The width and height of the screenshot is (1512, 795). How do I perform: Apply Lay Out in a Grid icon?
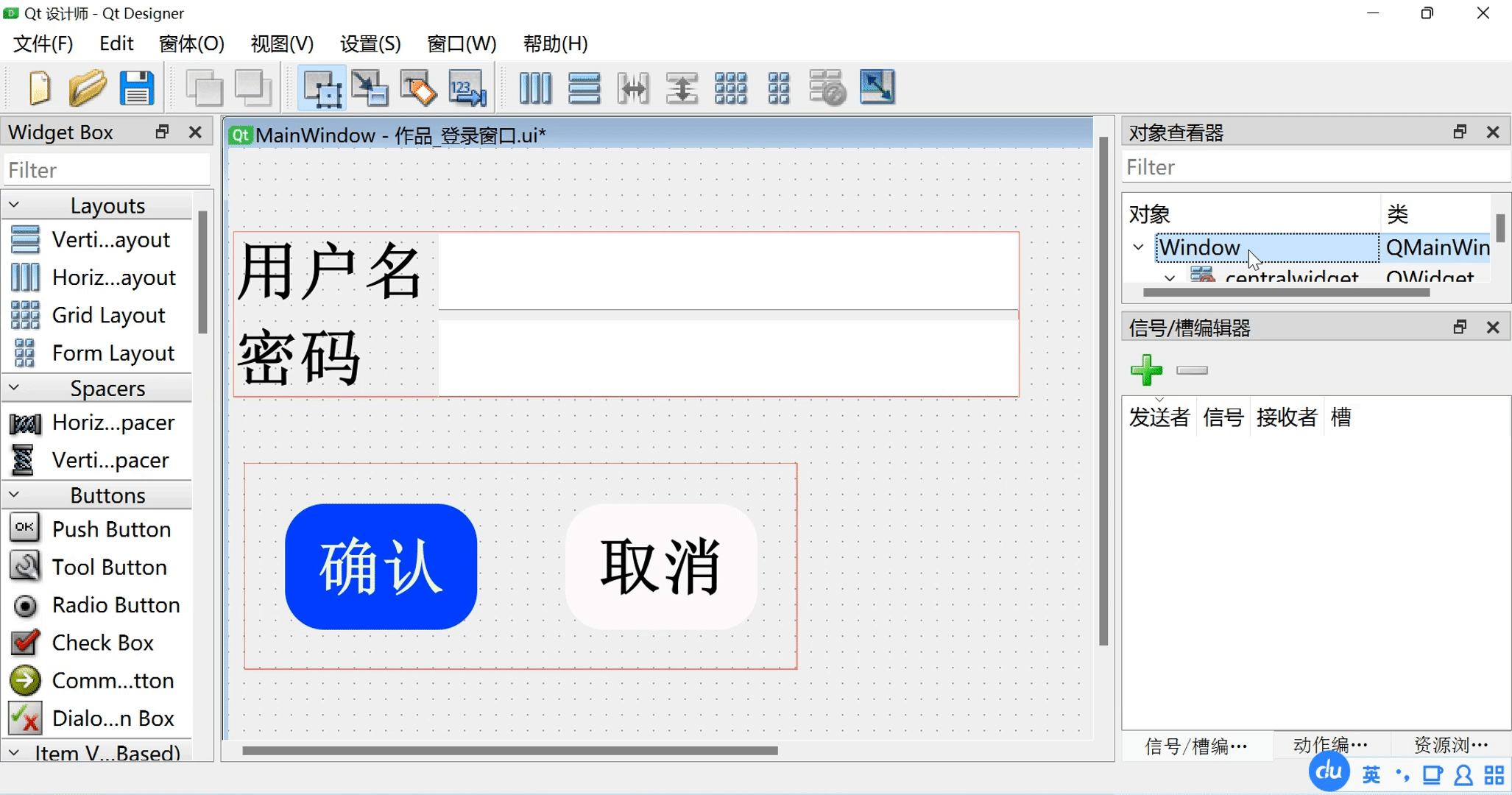730,88
